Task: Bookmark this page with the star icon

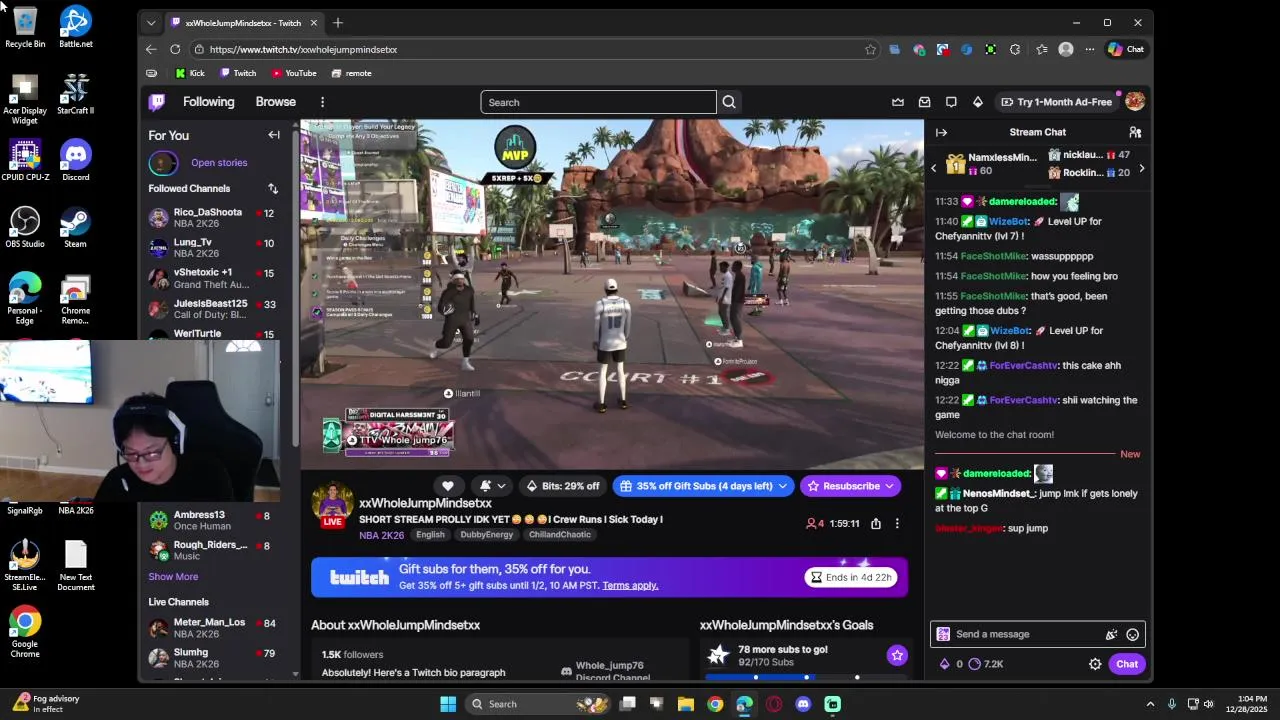Action: 870,49
